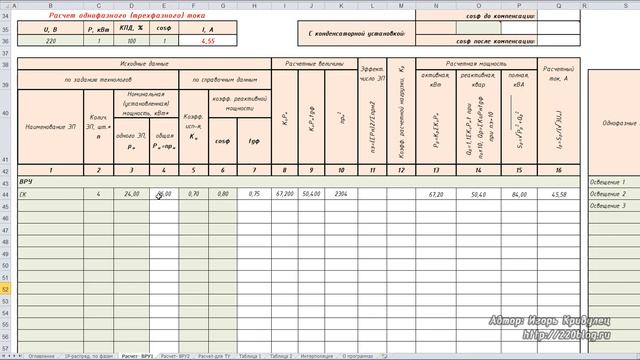Select row header 36
The height and width of the screenshot is (360, 640).
point(5,41)
